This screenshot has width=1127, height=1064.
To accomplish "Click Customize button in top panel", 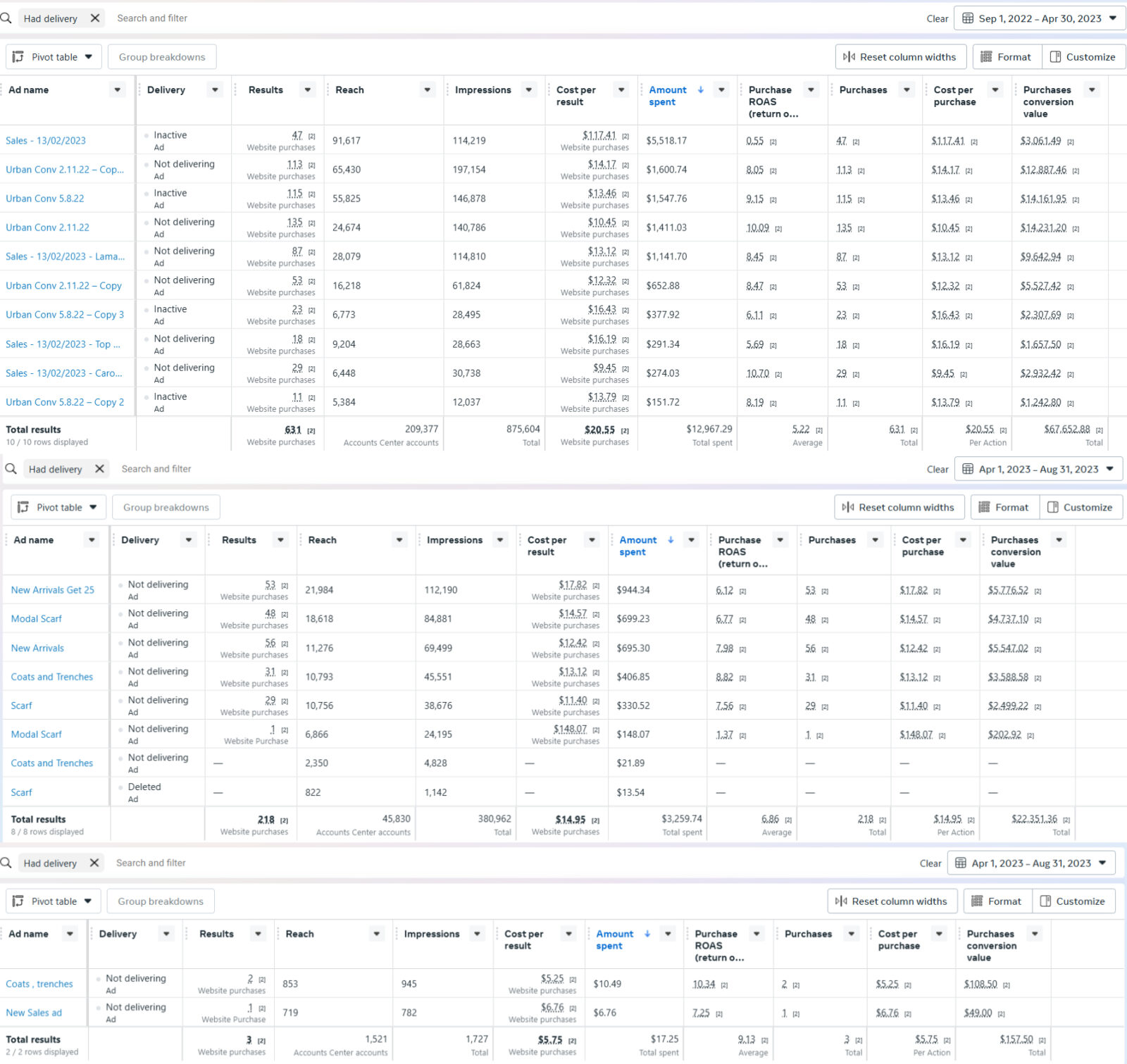I will click(x=1083, y=57).
